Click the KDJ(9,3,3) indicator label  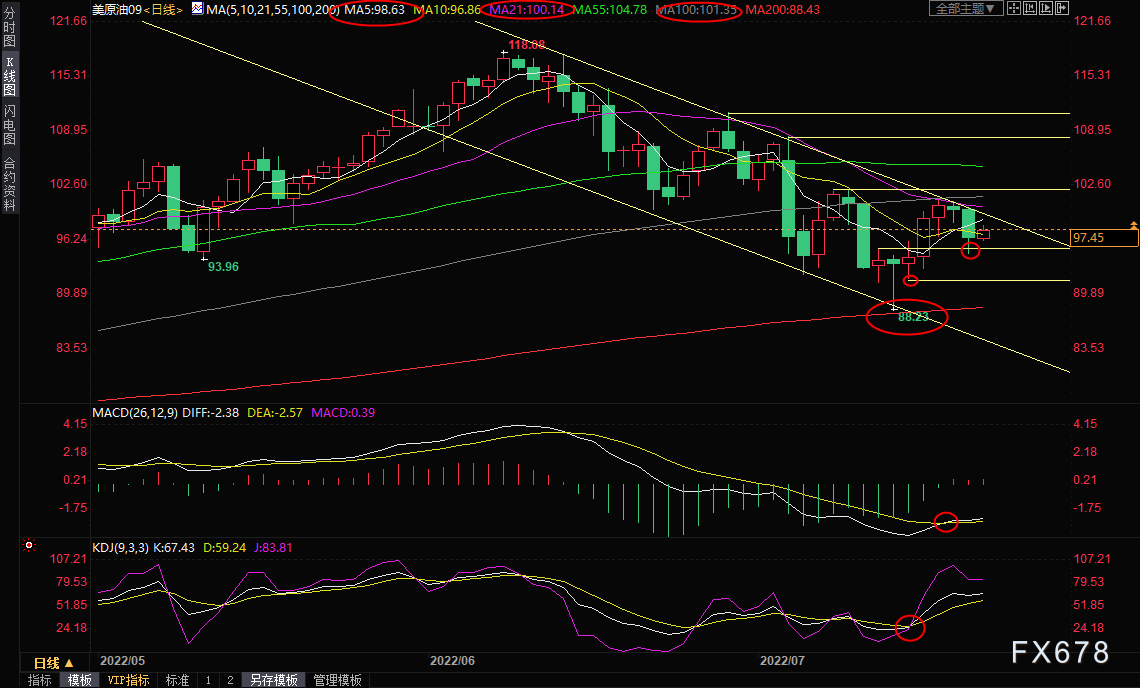tap(120, 548)
